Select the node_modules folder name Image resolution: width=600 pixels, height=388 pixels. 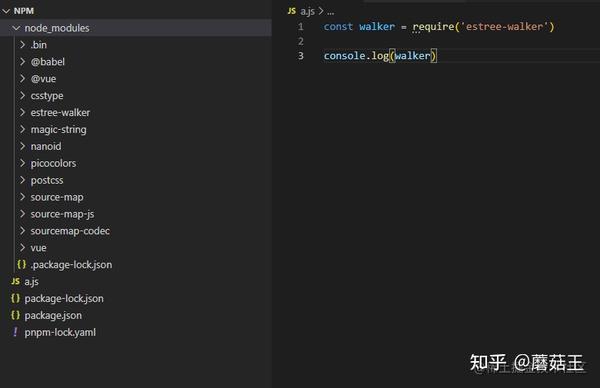(57, 28)
